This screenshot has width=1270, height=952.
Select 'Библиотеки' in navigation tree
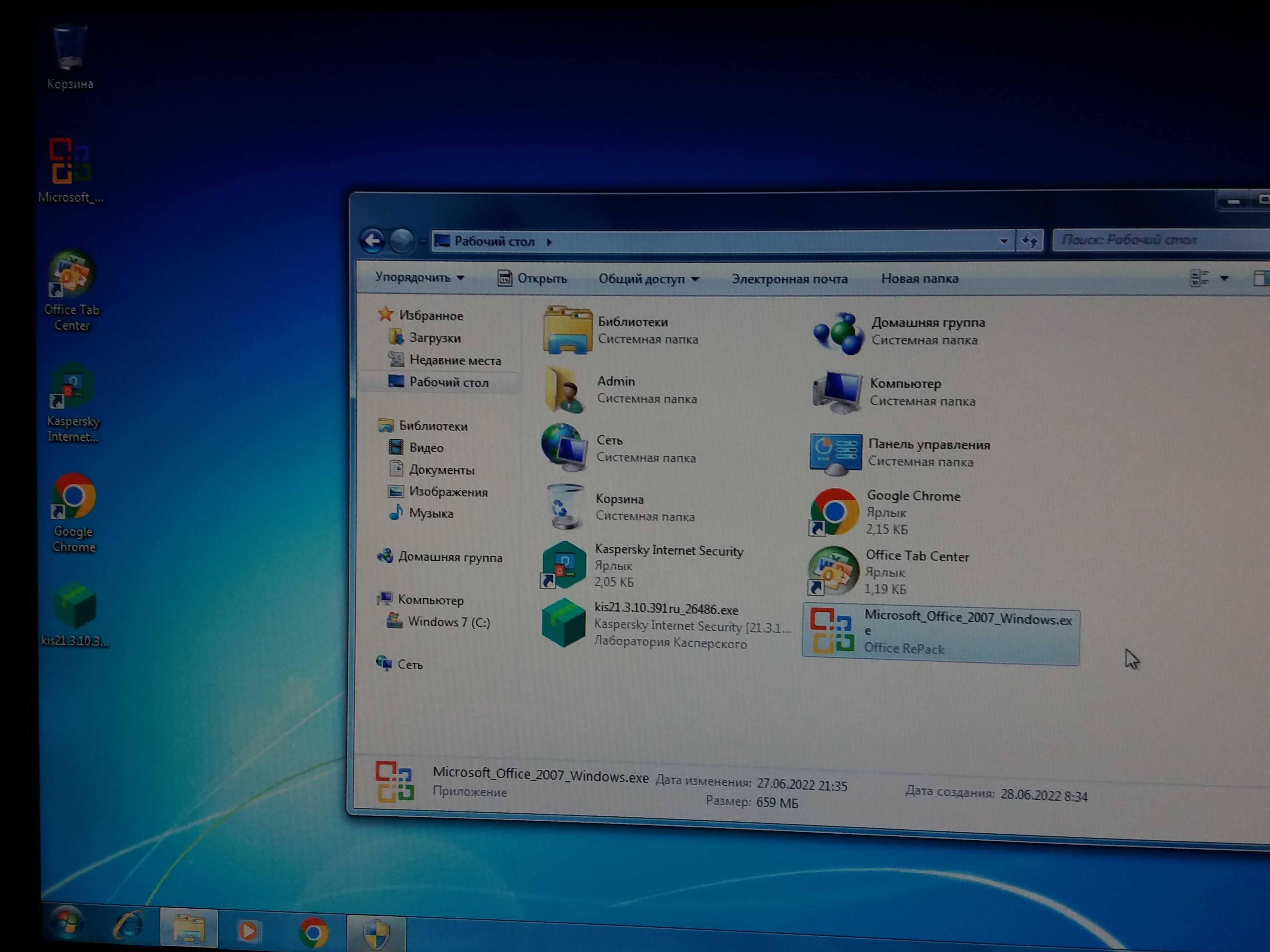[x=423, y=426]
